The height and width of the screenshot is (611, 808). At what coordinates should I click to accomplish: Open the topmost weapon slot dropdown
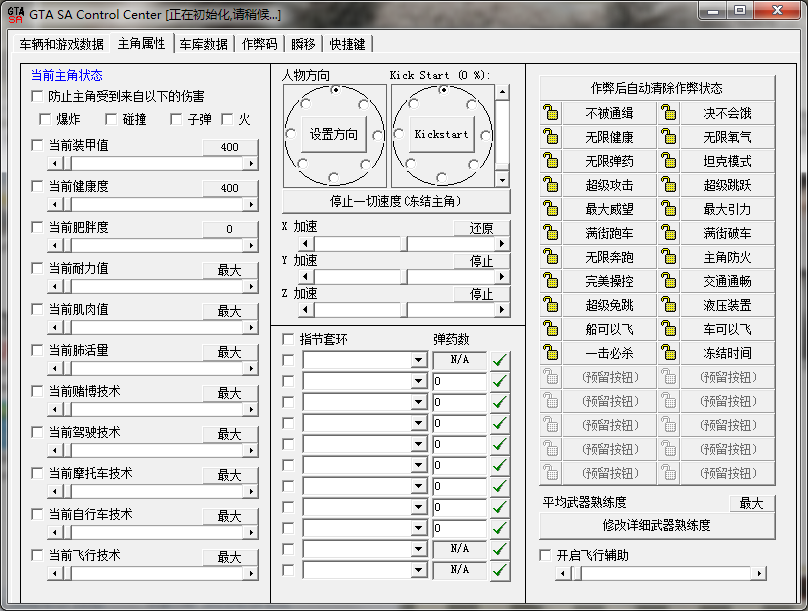pos(419,360)
